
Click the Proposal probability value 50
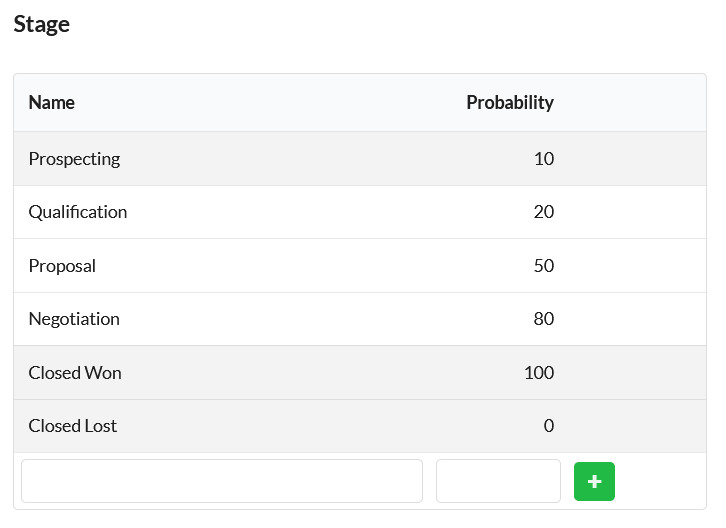click(544, 266)
